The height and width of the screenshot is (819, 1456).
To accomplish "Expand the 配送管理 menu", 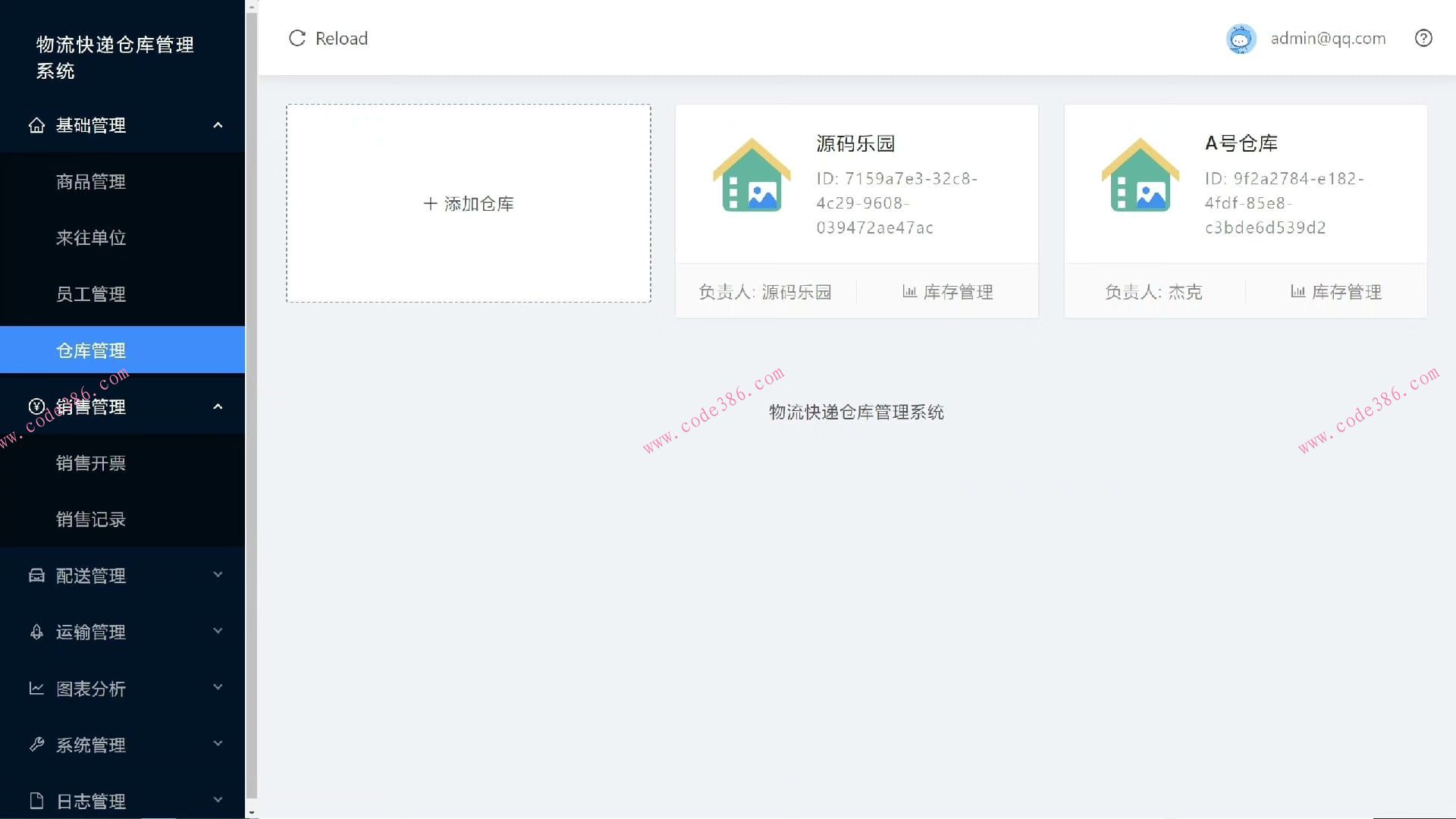I will pyautogui.click(x=218, y=575).
